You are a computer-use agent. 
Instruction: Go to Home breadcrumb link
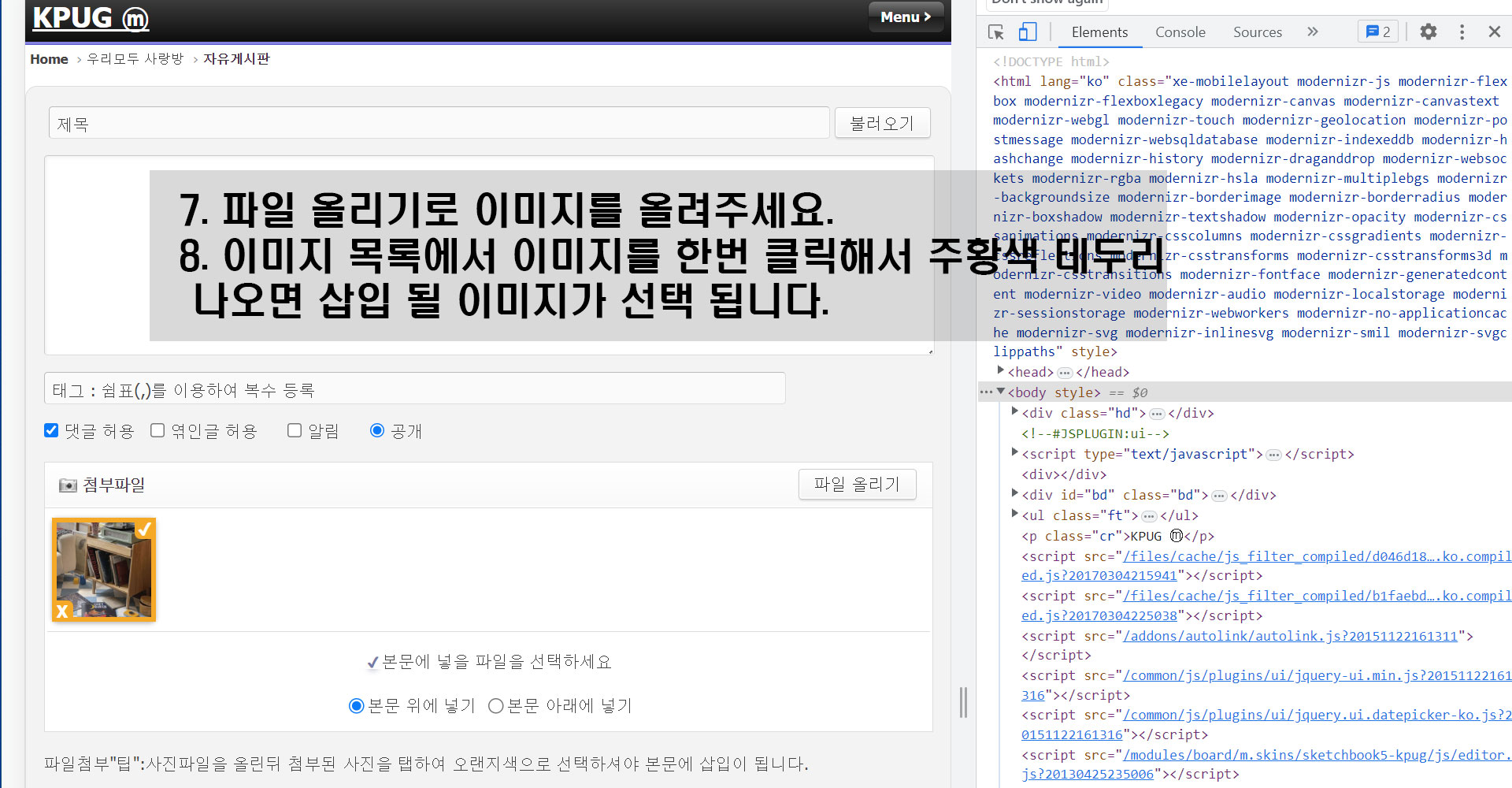[49, 59]
